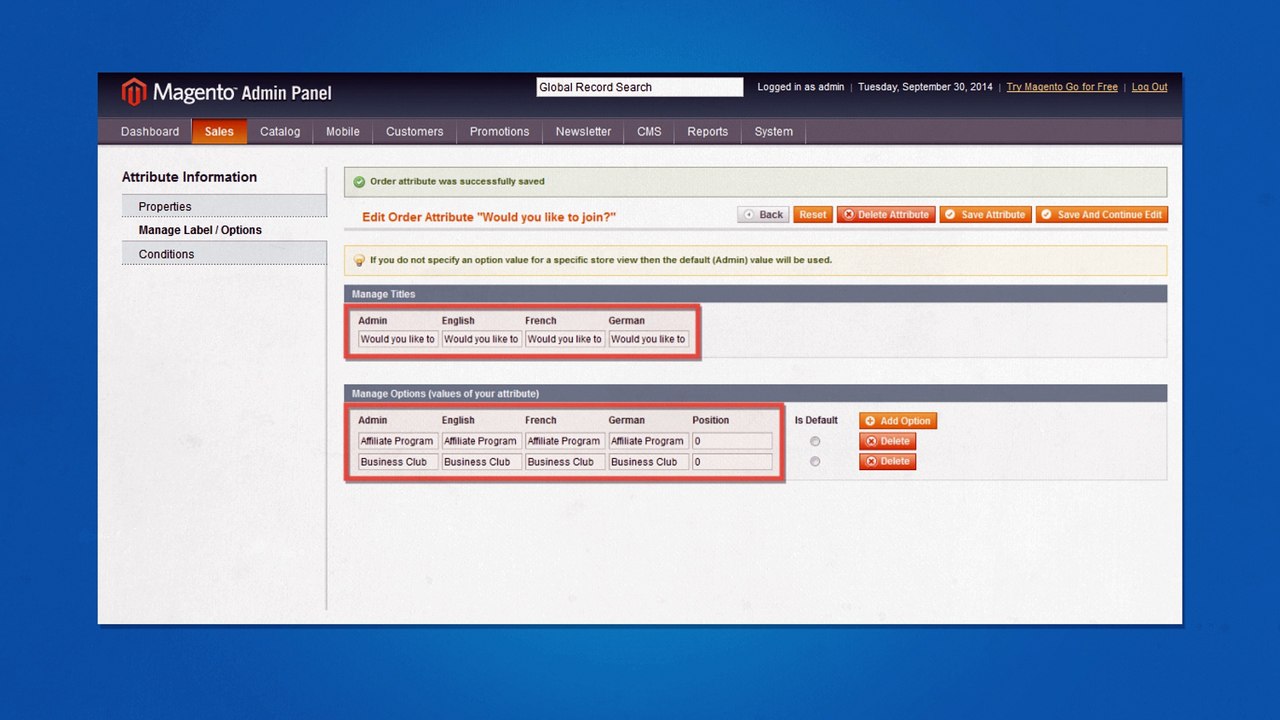Open the Catalog menu
This screenshot has height=720, width=1280.
click(280, 132)
